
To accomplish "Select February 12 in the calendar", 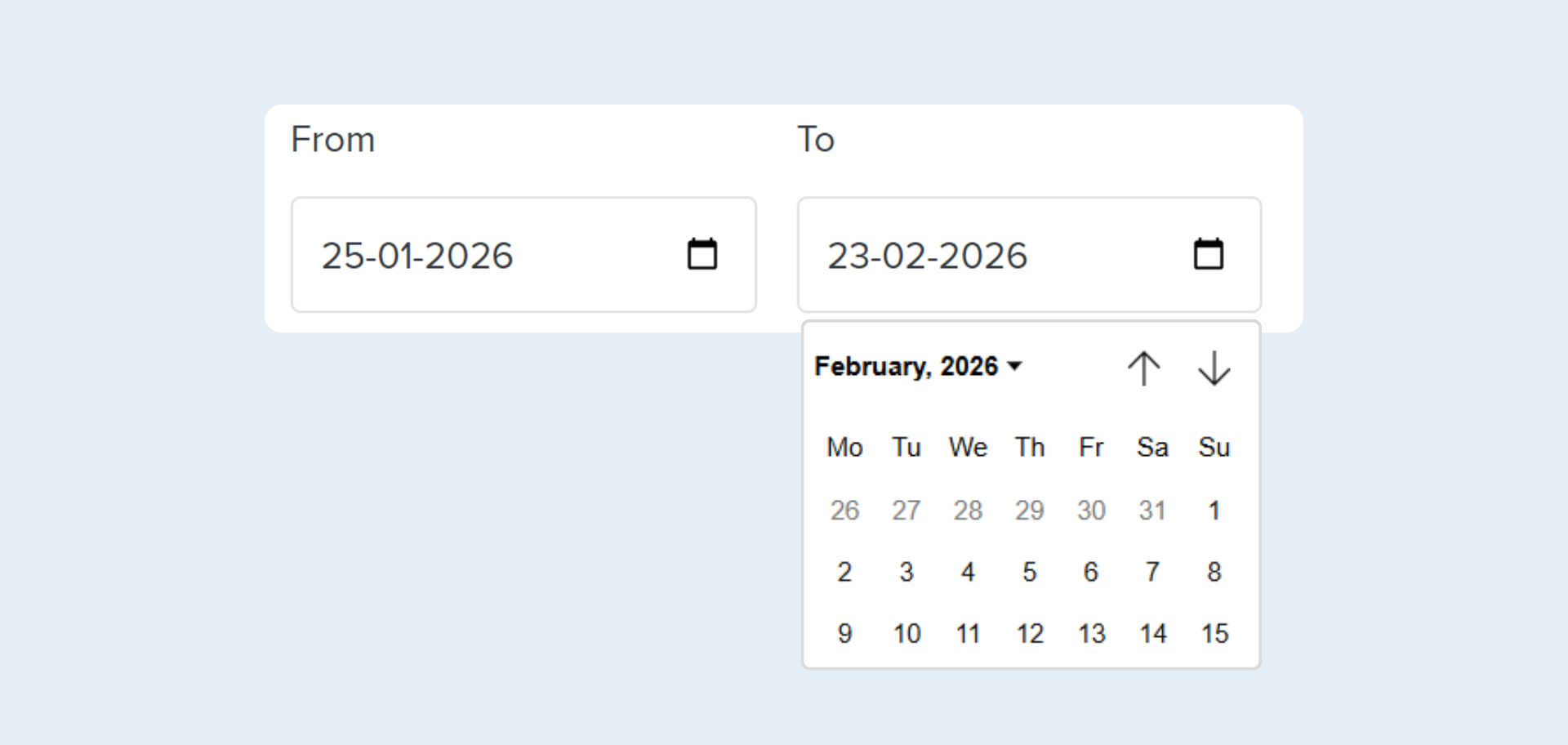I will pyautogui.click(x=1029, y=634).
